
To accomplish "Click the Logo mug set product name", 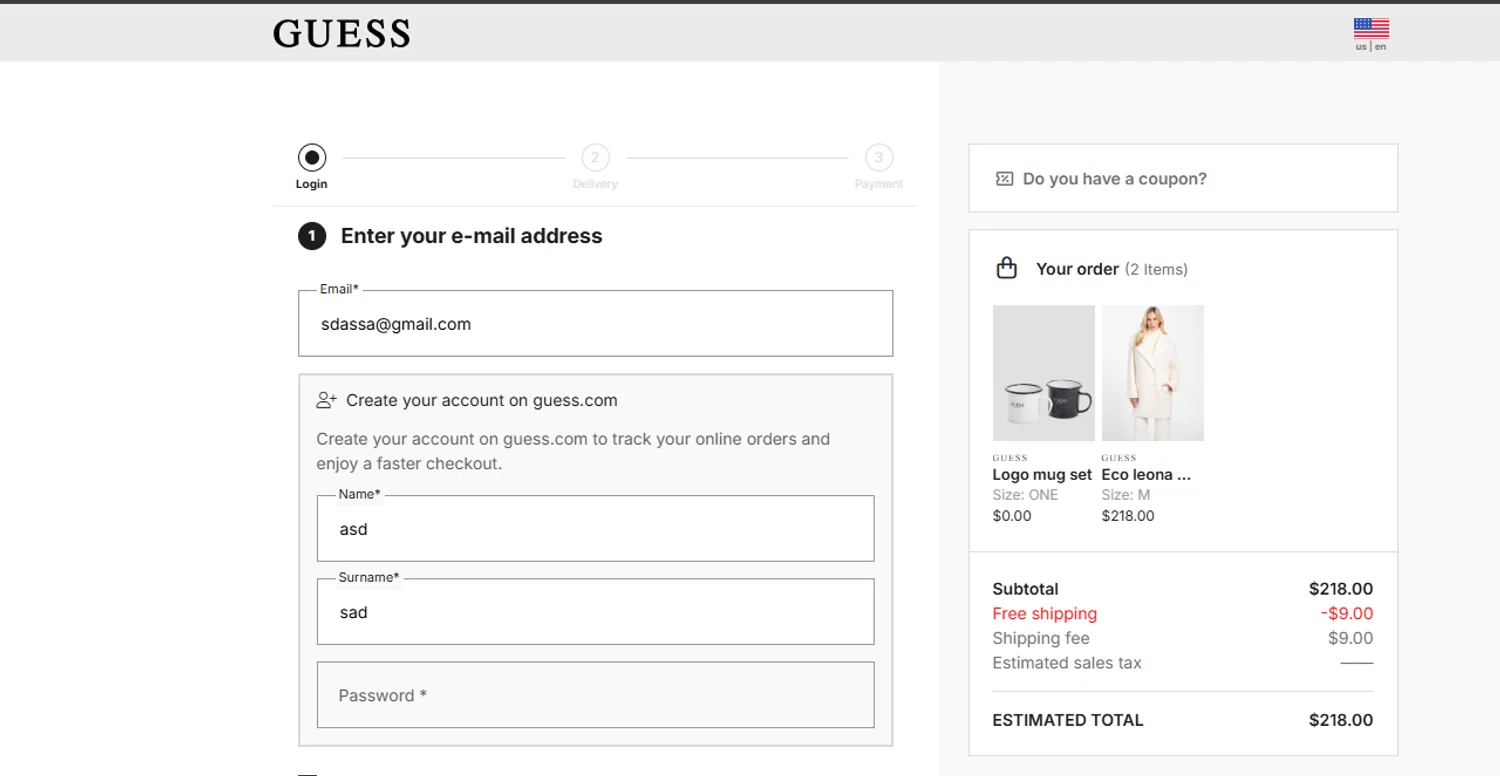I will click(x=1041, y=475).
